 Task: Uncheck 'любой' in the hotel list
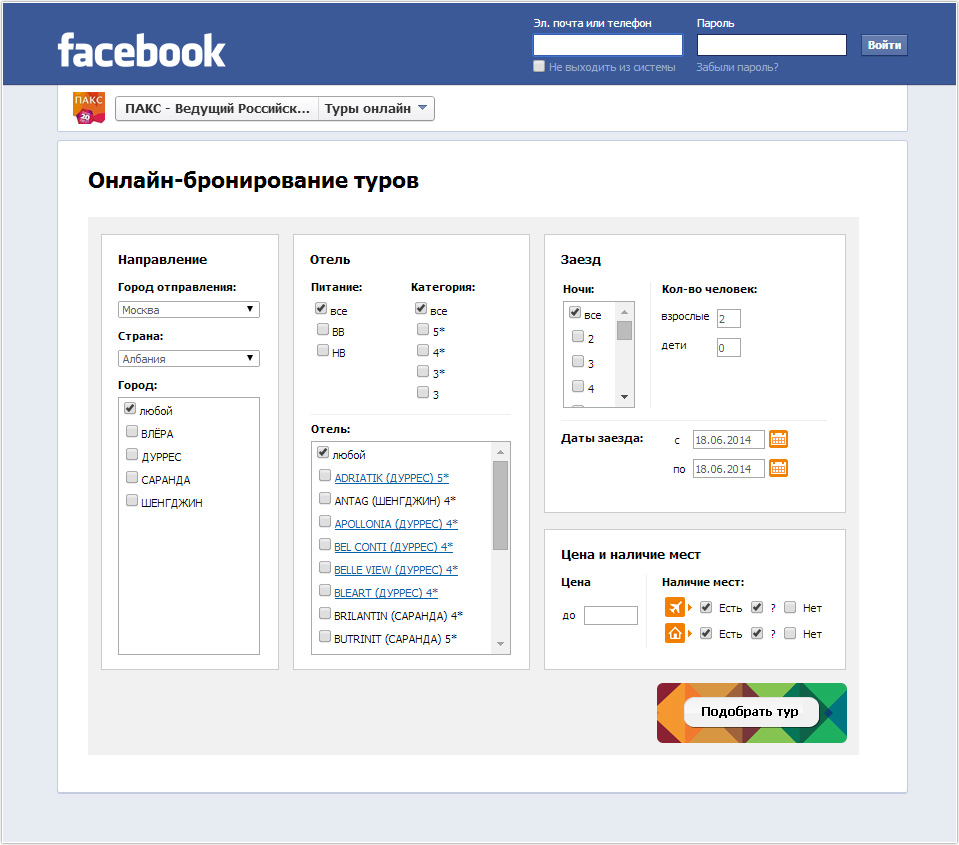click(x=323, y=452)
